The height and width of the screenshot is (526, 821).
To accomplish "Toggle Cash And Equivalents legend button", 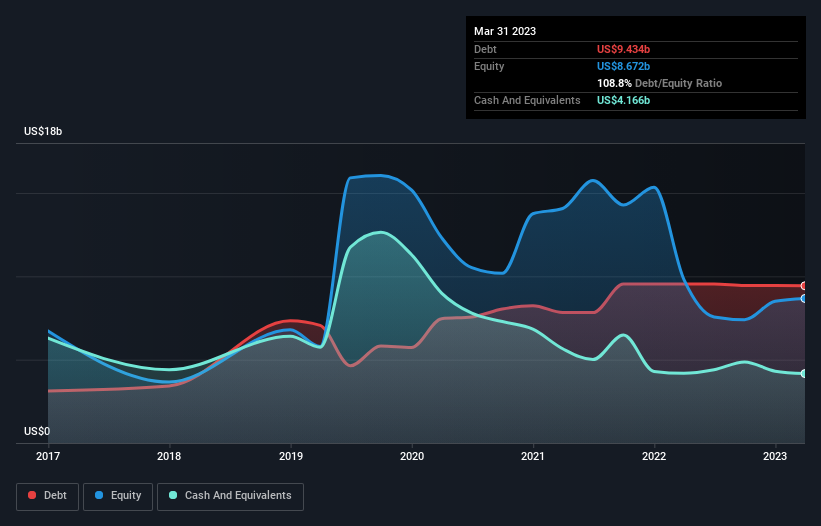I will point(230,496).
